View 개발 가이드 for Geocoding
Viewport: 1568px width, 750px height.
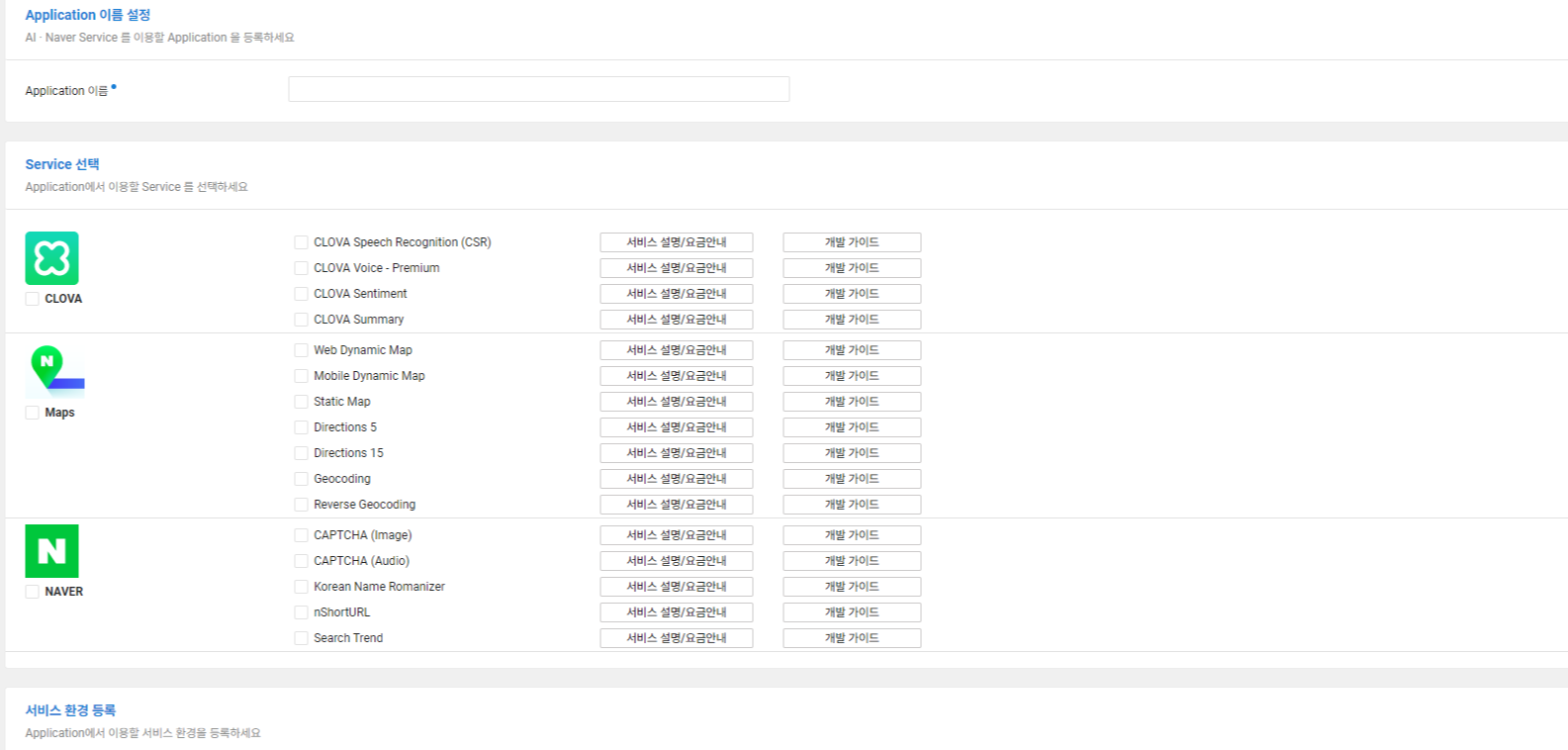[852, 479]
